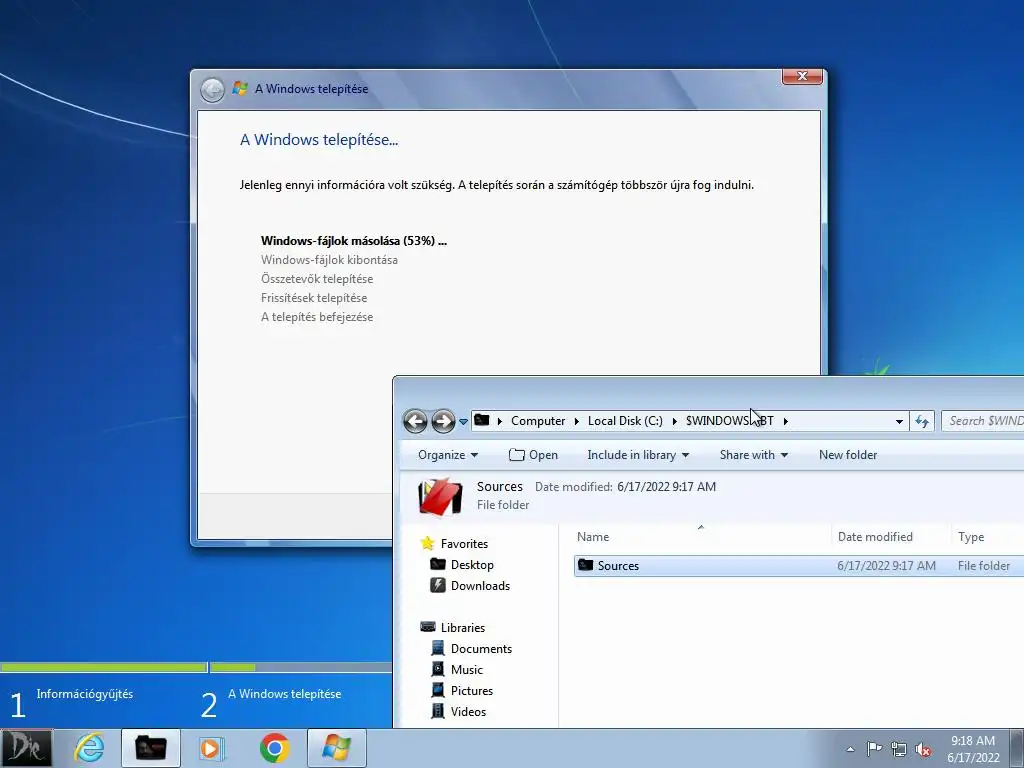Refresh the Explorer folder view
Viewport: 1024px width, 768px height.
coord(922,421)
